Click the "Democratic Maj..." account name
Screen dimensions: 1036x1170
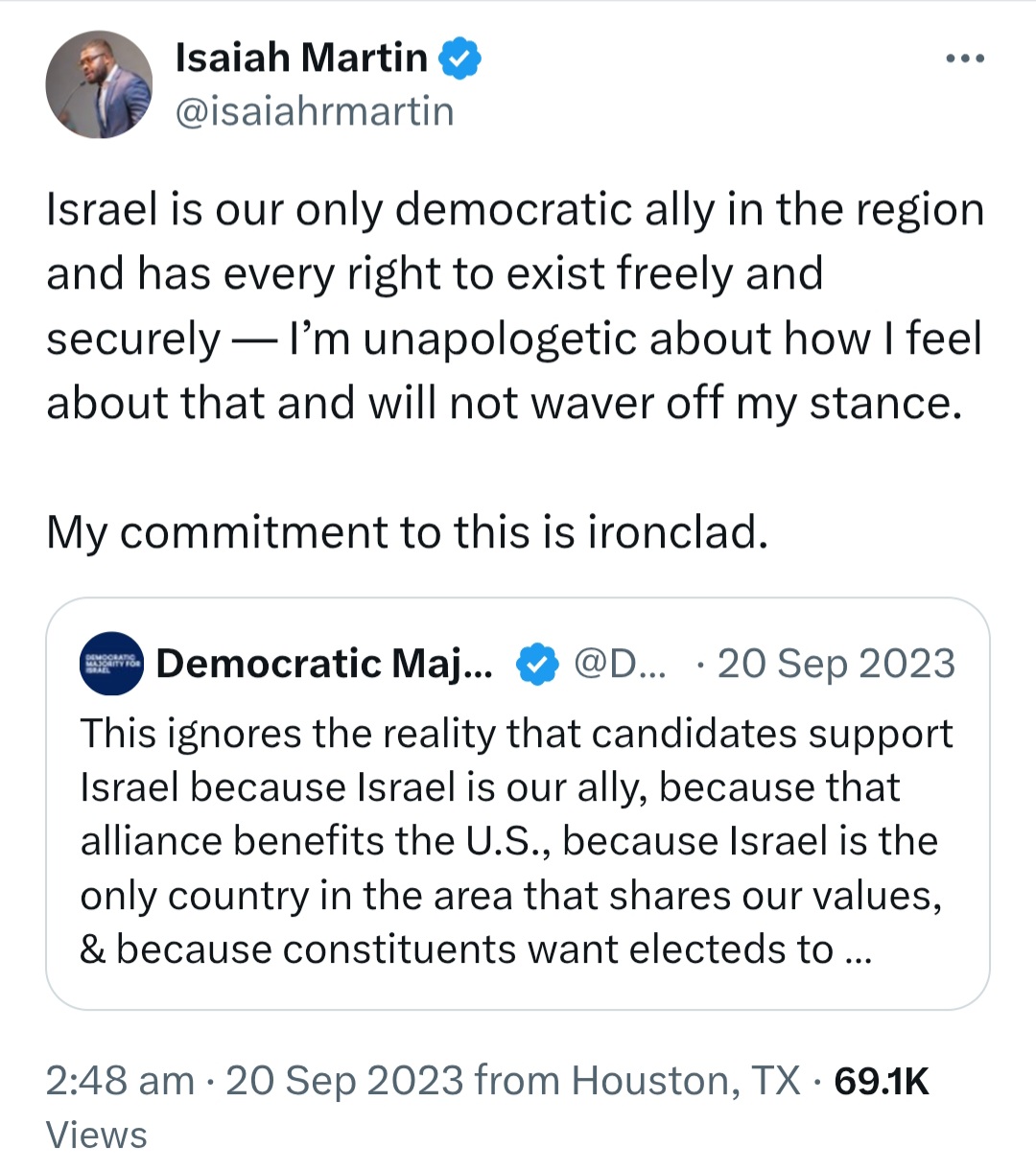[x=324, y=664]
